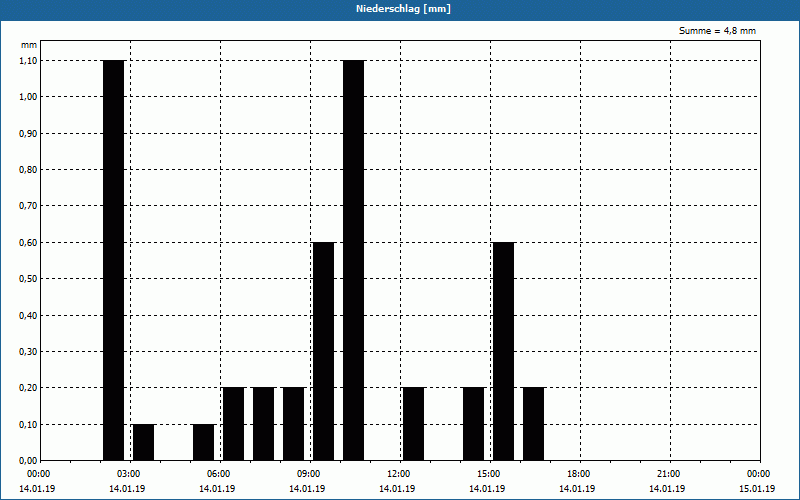Image resolution: width=800 pixels, height=500 pixels.
Task: Click the '14.01.19' date under 12:00
Action: (x=397, y=489)
